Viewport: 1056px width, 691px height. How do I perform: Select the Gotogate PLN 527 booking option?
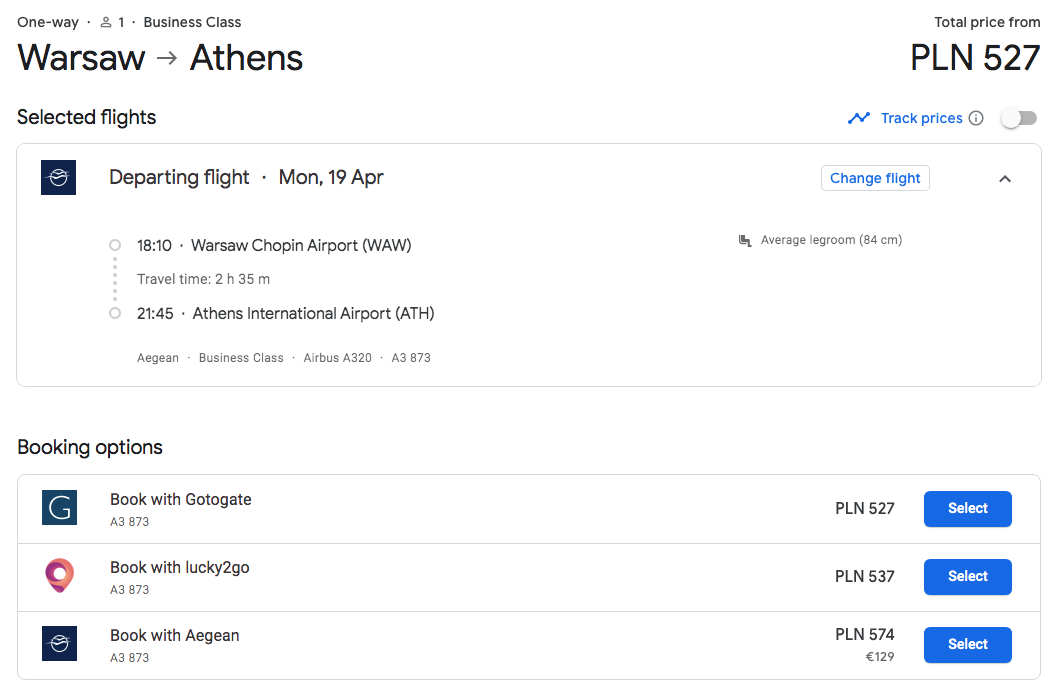[x=967, y=508]
